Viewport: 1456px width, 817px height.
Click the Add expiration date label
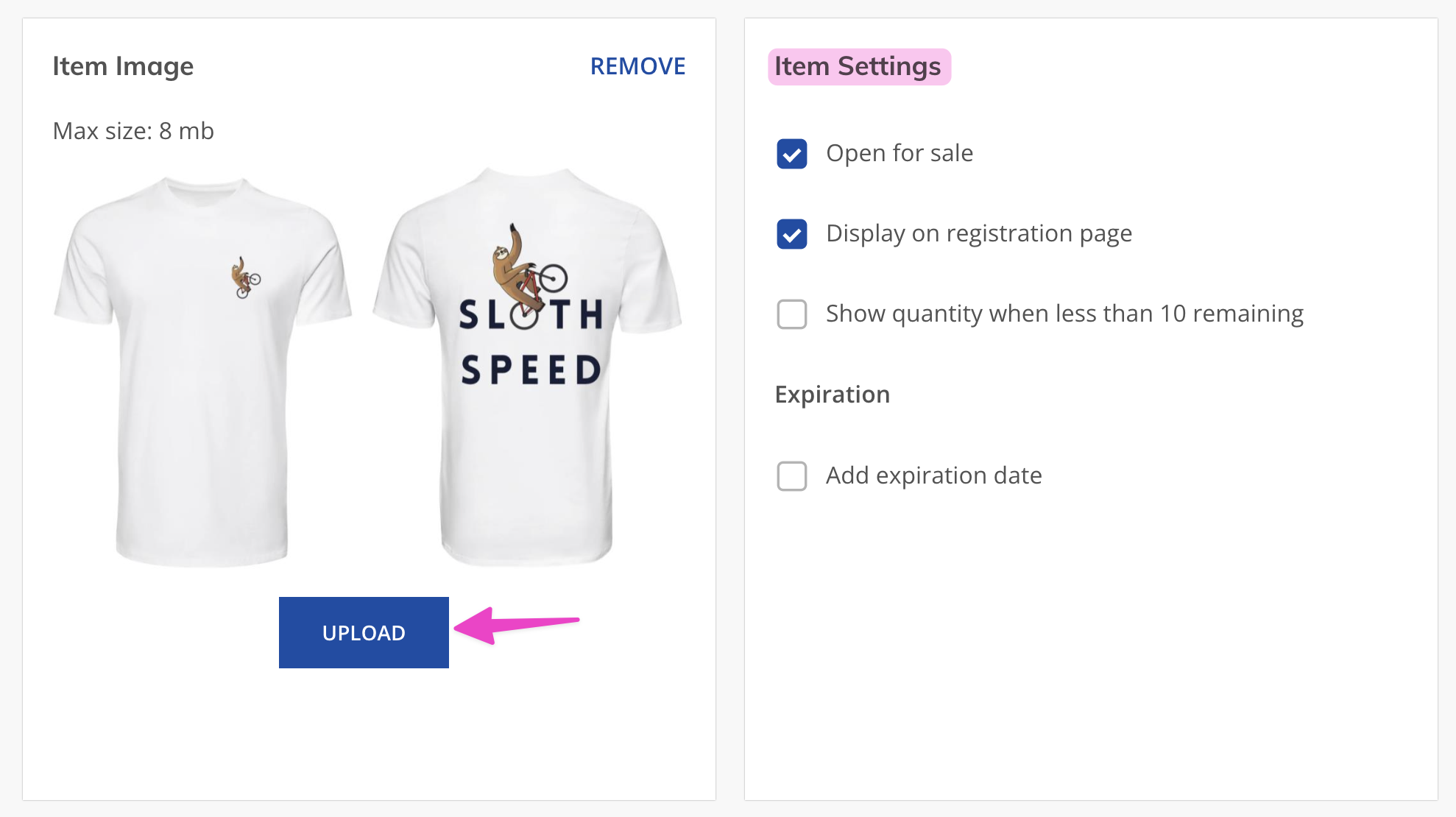933,475
